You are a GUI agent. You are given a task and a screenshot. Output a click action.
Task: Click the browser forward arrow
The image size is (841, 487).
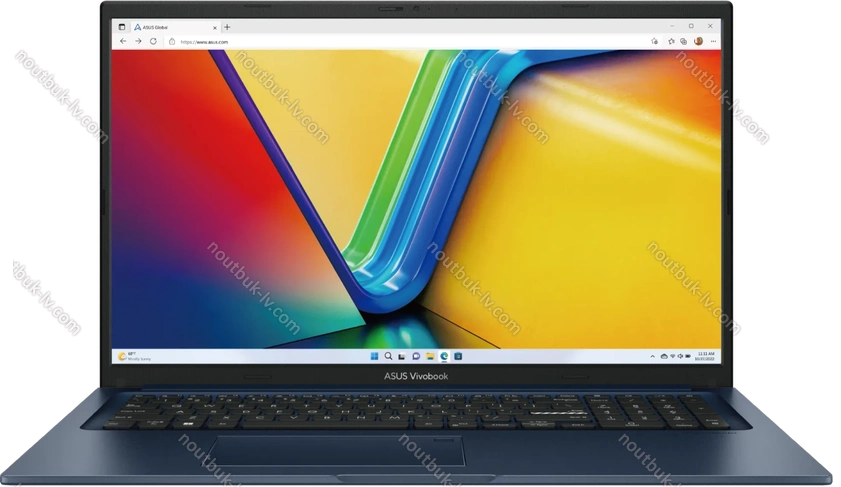click(137, 42)
